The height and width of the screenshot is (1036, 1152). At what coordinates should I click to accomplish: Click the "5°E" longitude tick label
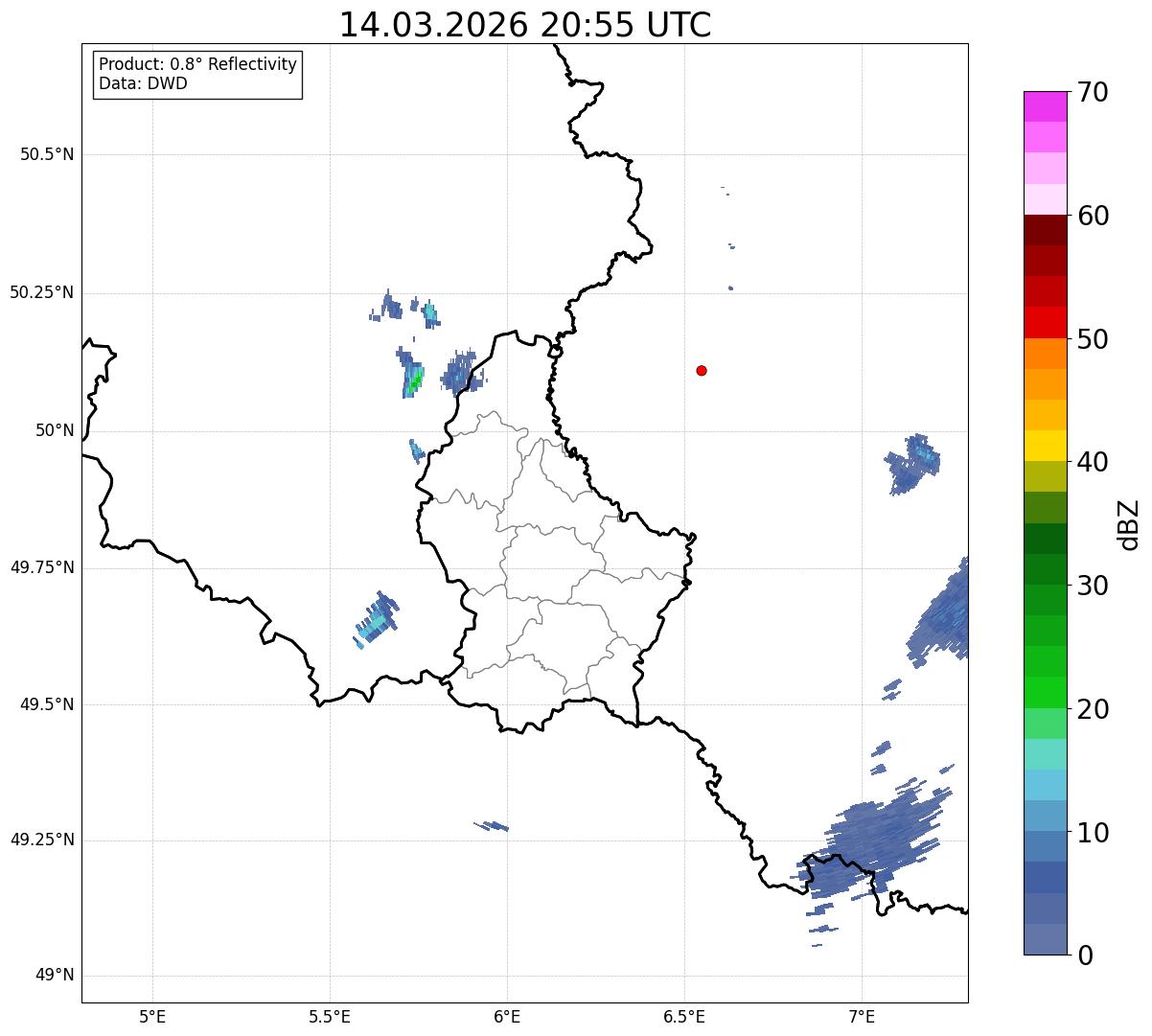point(152,1016)
